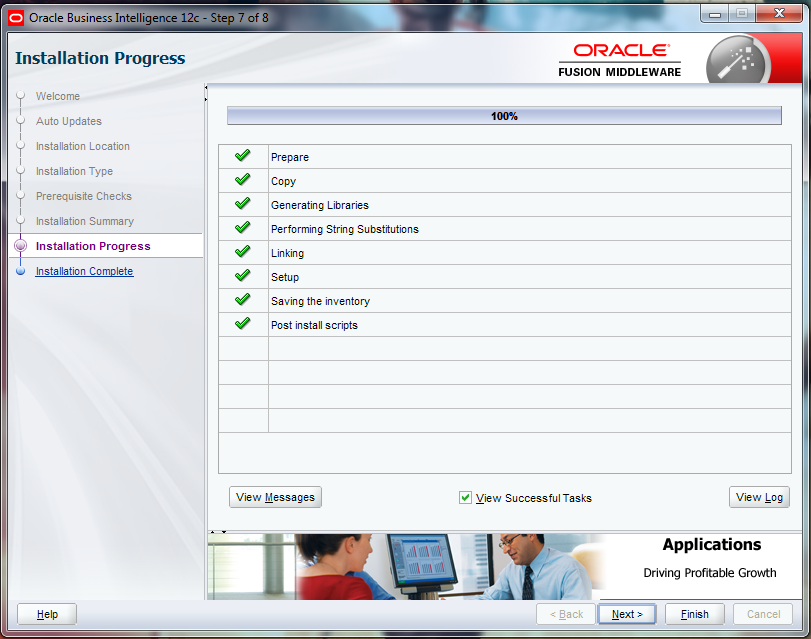Click the Welcome step bullet

click(21, 96)
